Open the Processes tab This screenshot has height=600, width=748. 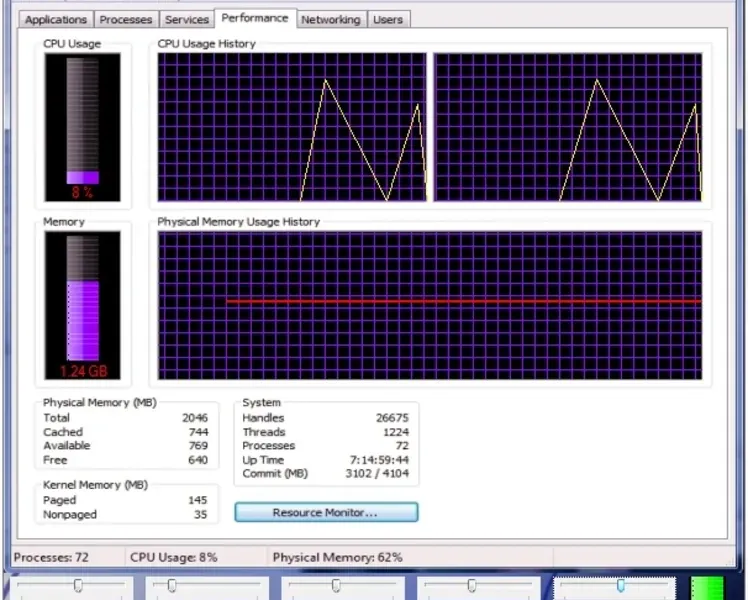[x=127, y=19]
